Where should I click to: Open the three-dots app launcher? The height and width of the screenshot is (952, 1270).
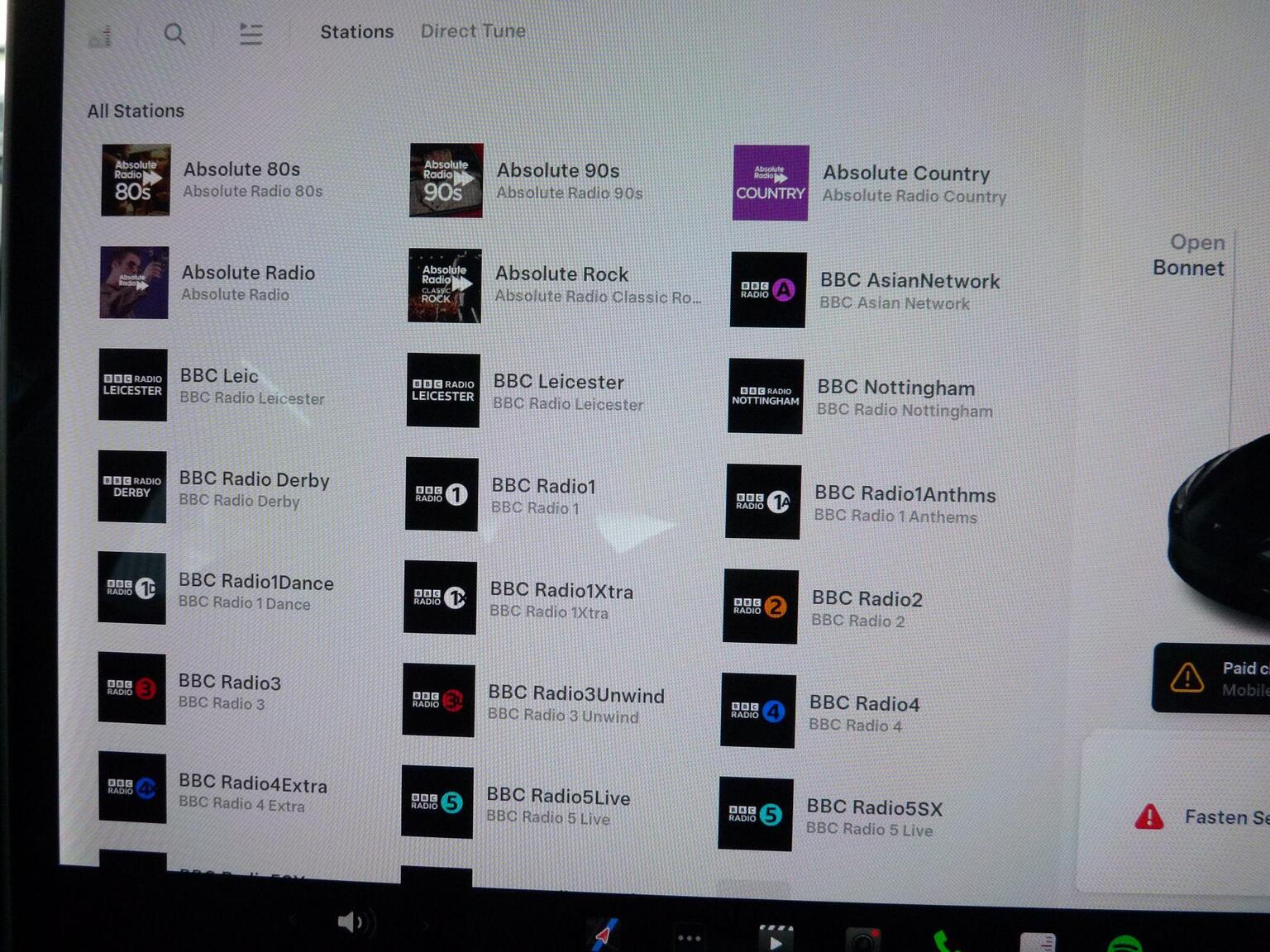(x=689, y=937)
